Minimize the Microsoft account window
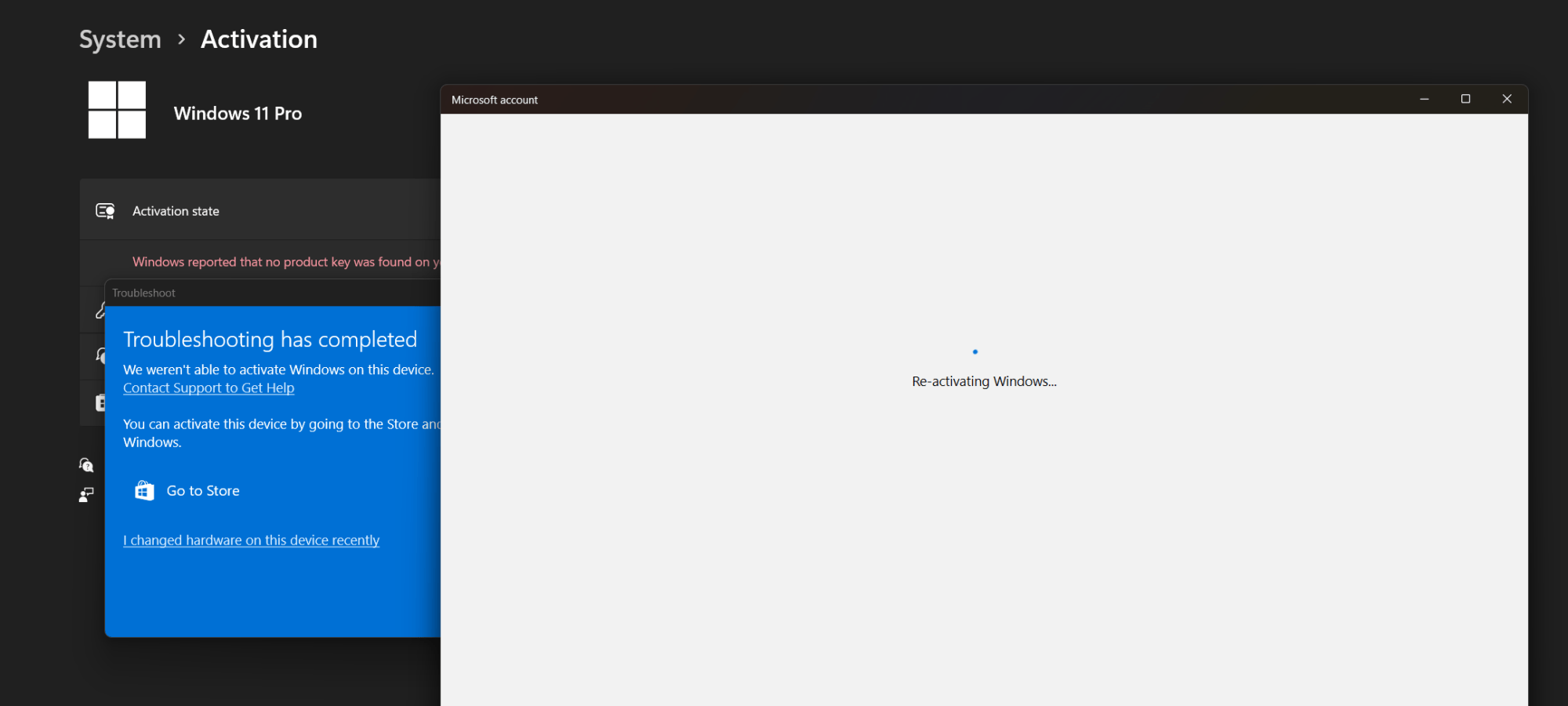This screenshot has width=1568, height=706. pos(1425,99)
